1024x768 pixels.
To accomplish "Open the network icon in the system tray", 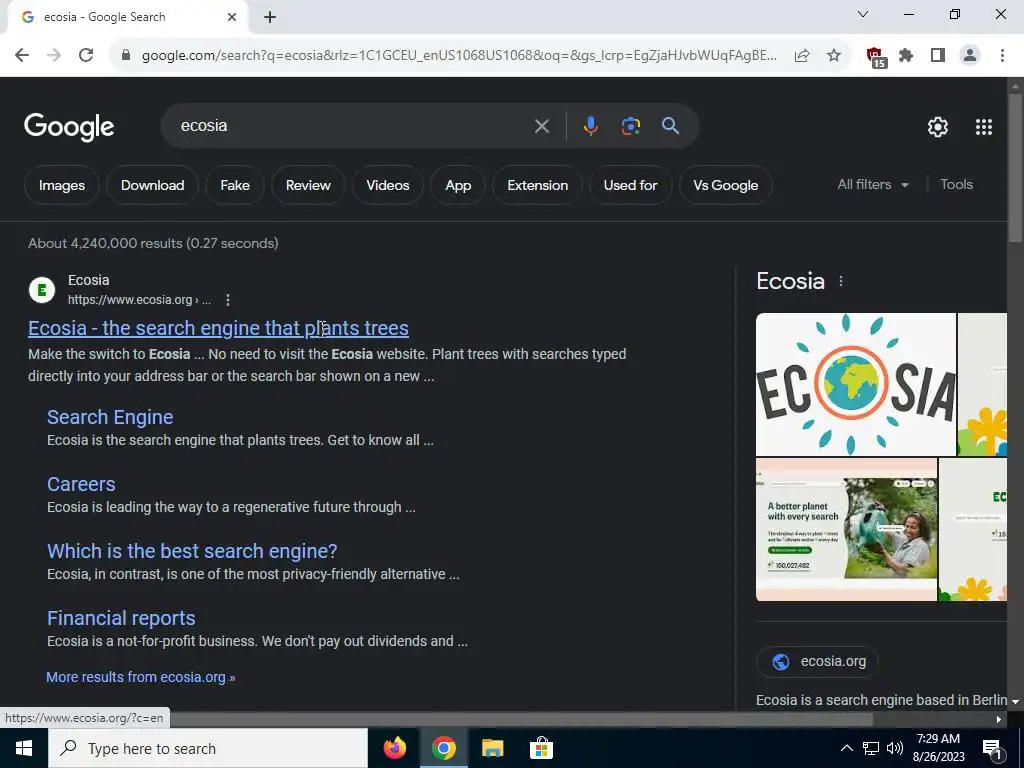I will 871,748.
